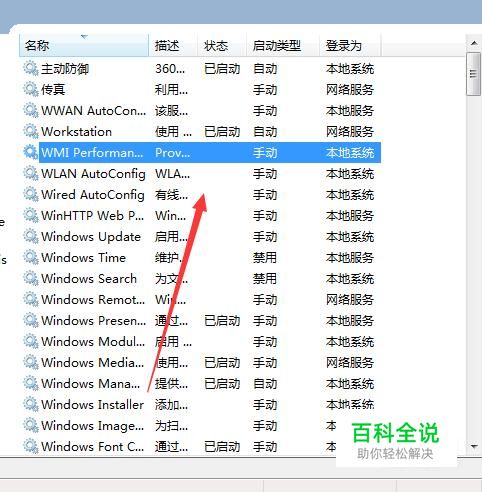Viewport: 482px width, 492px height.
Task: Select the Windows Media service name
Action: tap(92, 363)
